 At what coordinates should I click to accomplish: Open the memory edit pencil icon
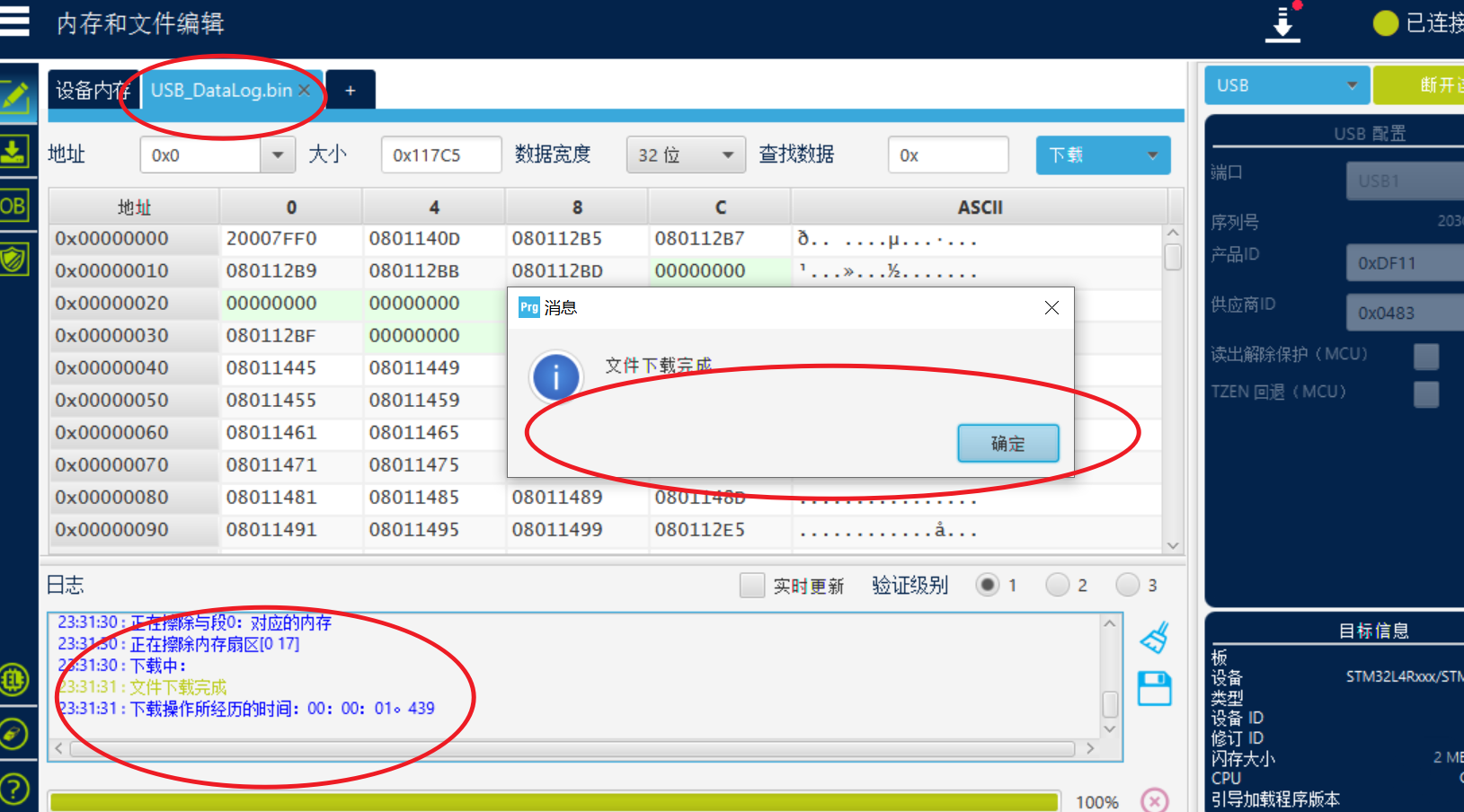pyautogui.click(x=15, y=96)
